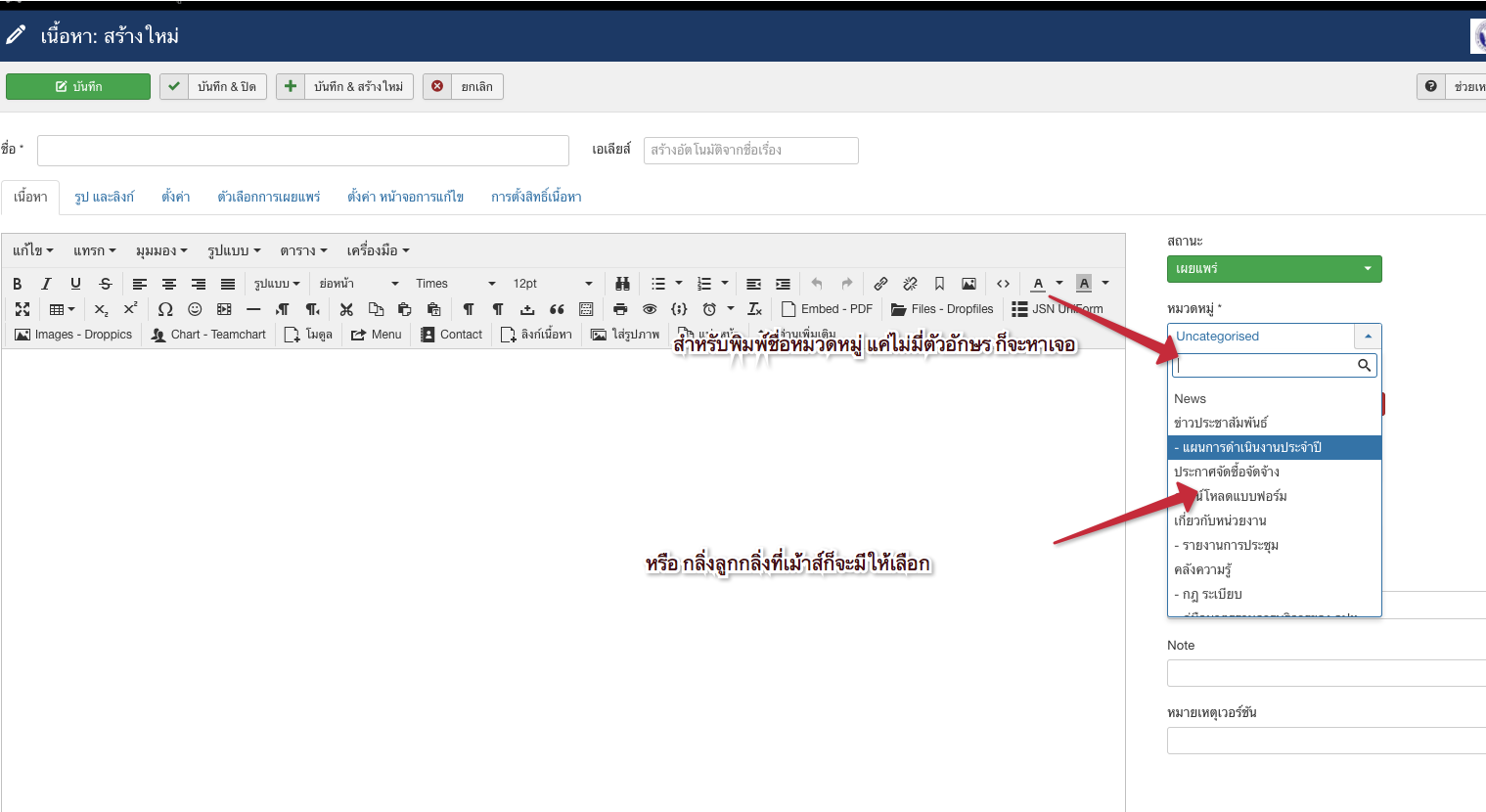Screen dimensions: 1486x812
Task: Open the 12pt font size dropdown
Action: [553, 284]
